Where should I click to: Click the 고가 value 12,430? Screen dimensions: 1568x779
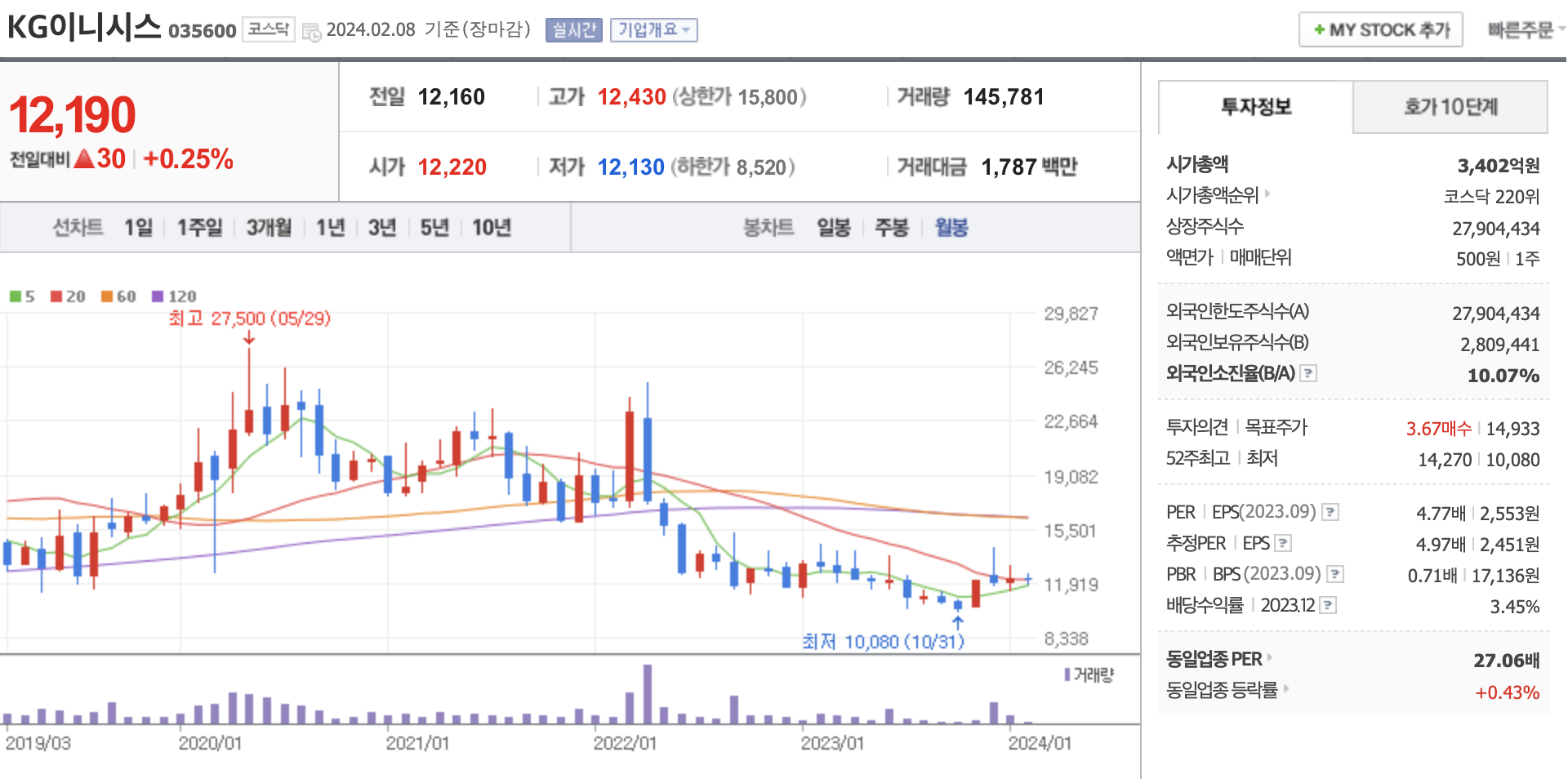pos(631,97)
